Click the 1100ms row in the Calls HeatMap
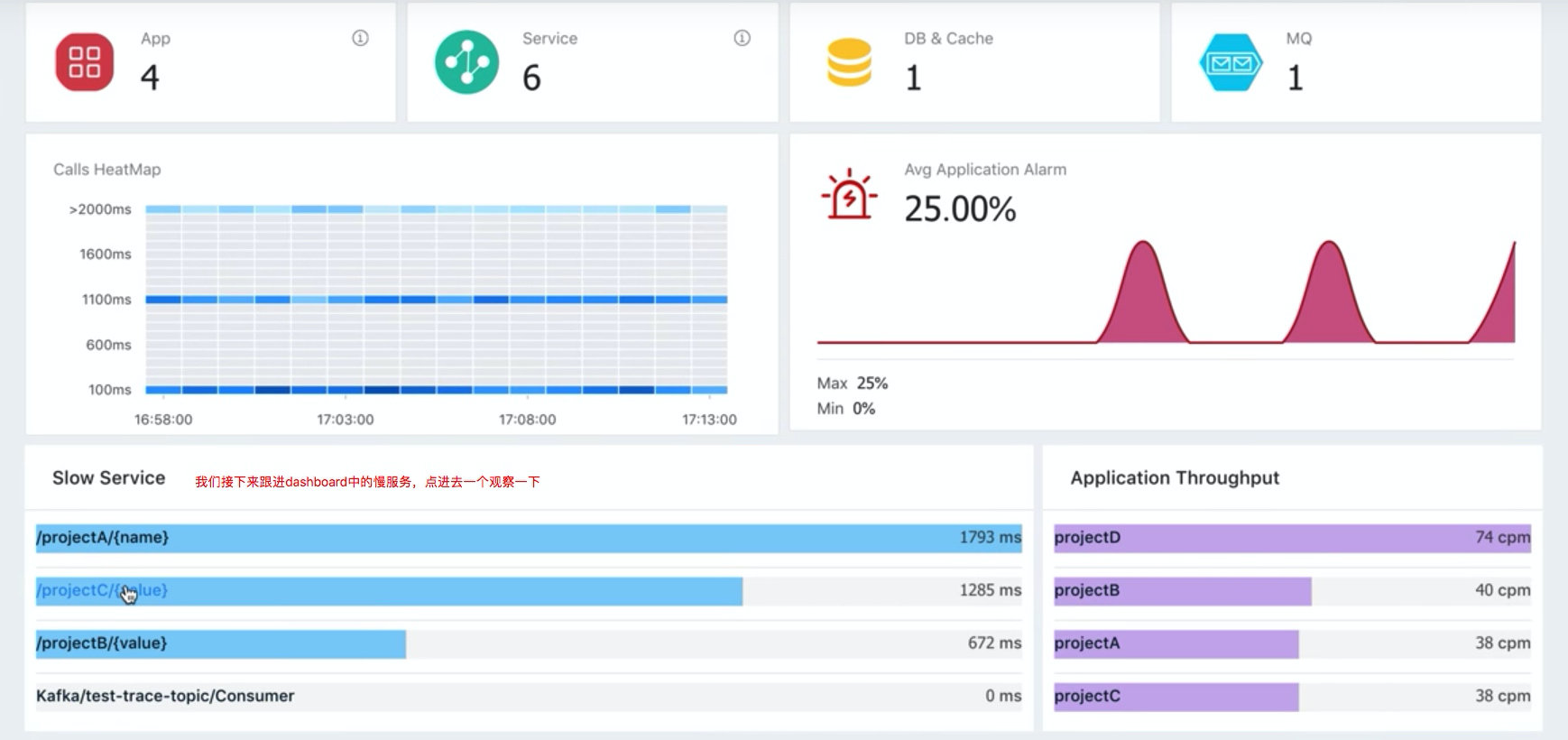 click(436, 300)
